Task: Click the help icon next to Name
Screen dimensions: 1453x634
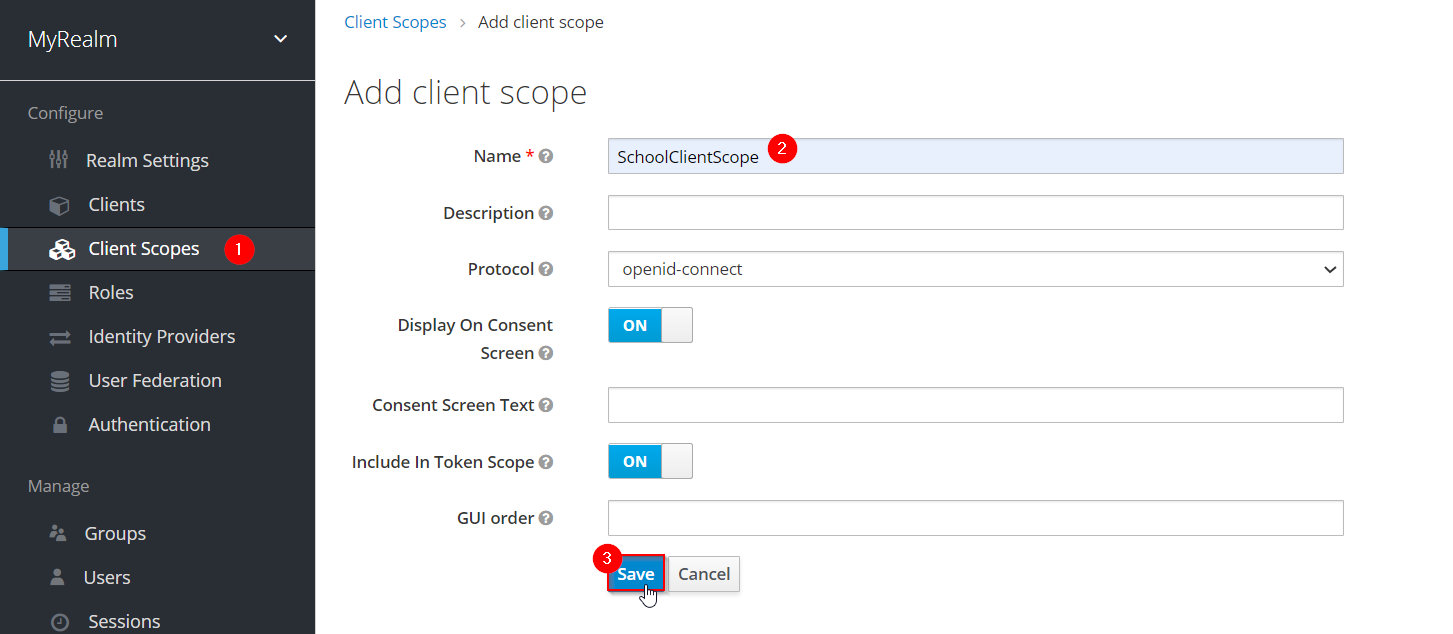Action: (546, 155)
